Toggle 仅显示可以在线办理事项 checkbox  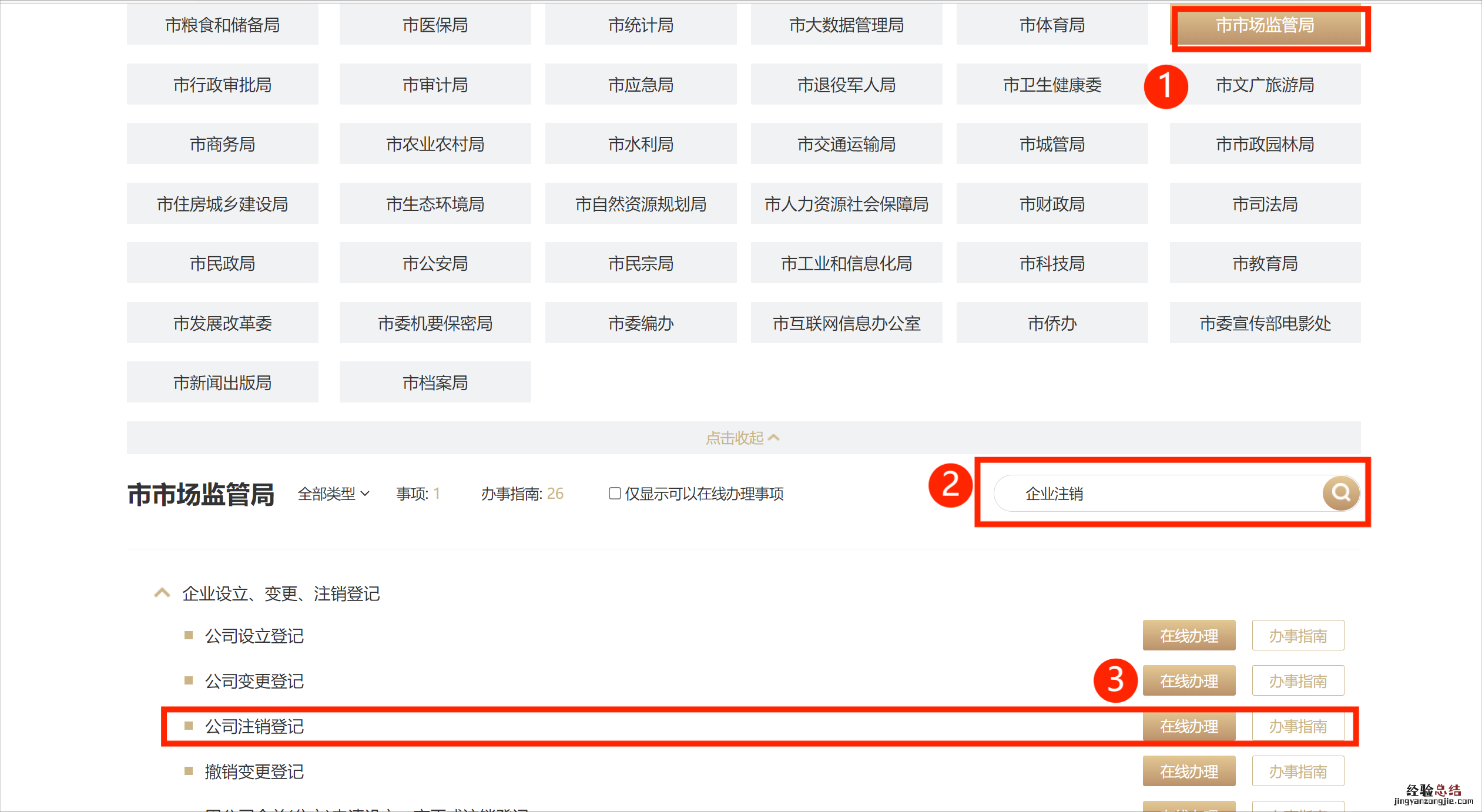(x=615, y=494)
